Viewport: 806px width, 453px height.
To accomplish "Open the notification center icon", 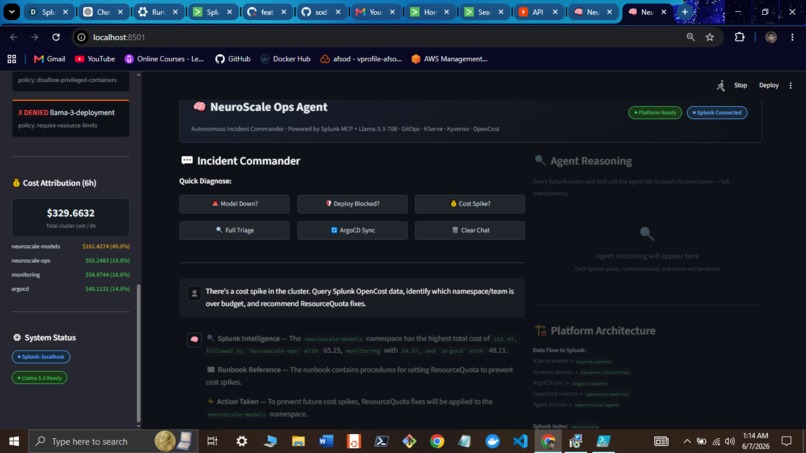I will point(786,441).
